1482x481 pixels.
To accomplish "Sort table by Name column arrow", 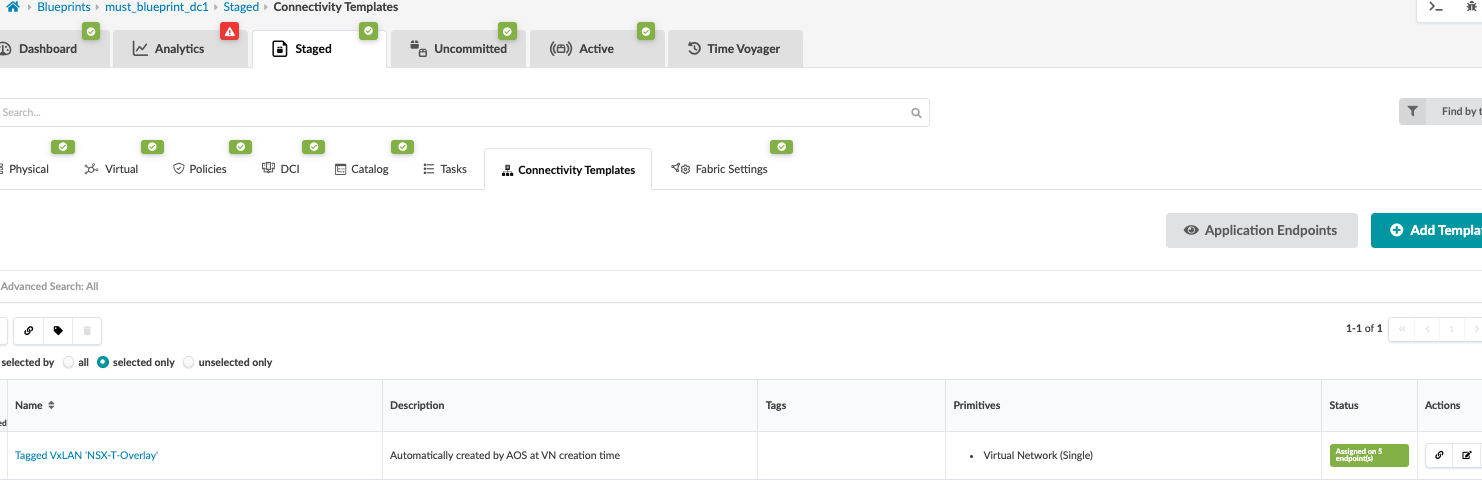I will point(51,405).
